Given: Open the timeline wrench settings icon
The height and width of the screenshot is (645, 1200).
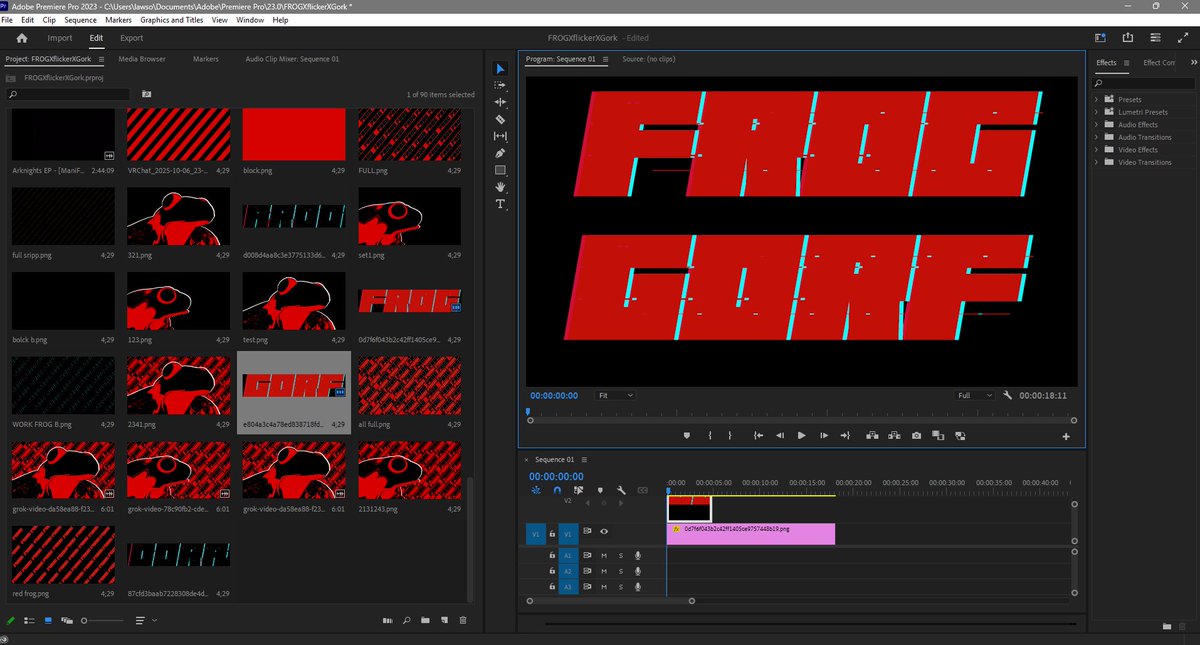Looking at the screenshot, I should (x=622, y=491).
